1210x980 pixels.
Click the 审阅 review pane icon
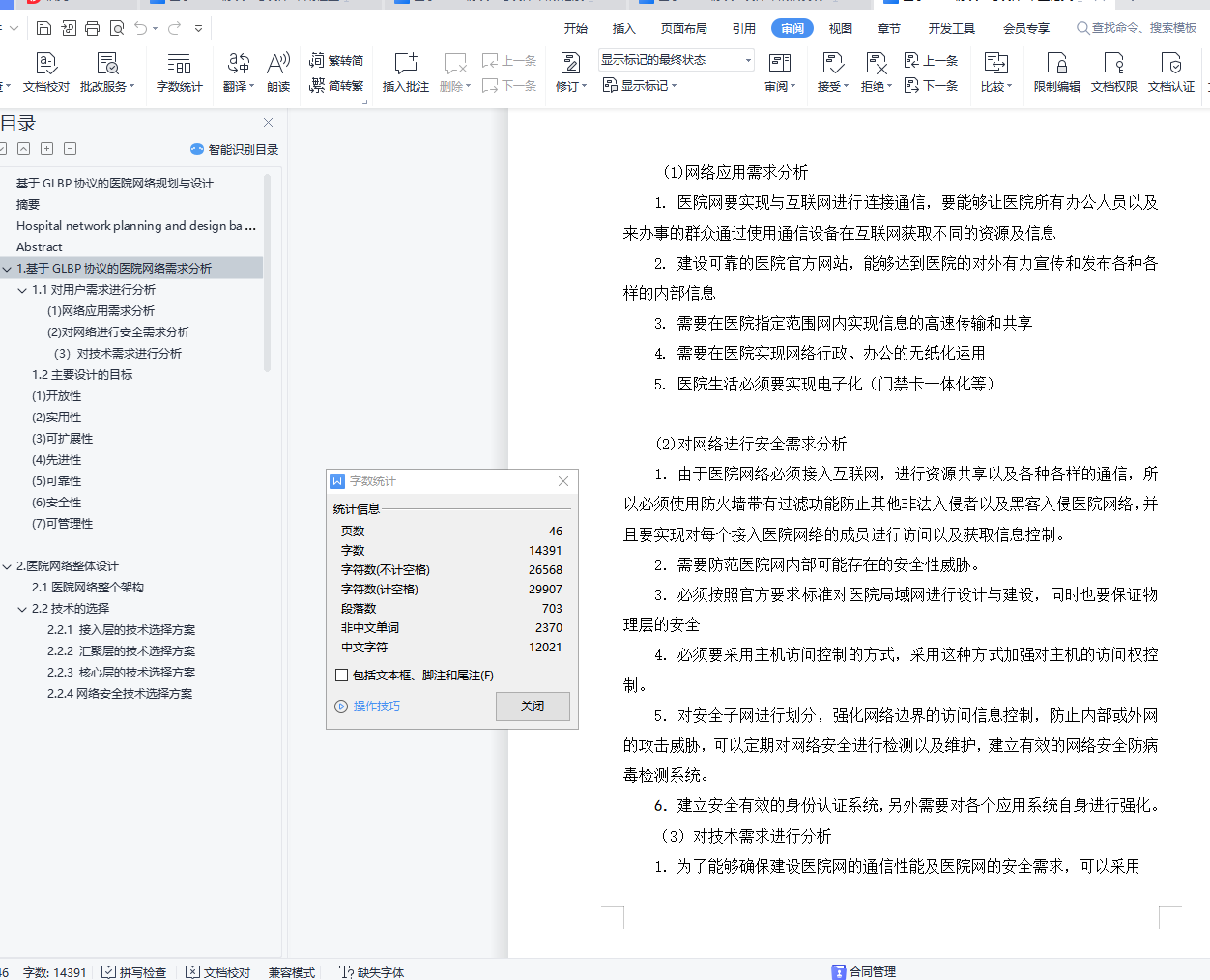click(780, 64)
